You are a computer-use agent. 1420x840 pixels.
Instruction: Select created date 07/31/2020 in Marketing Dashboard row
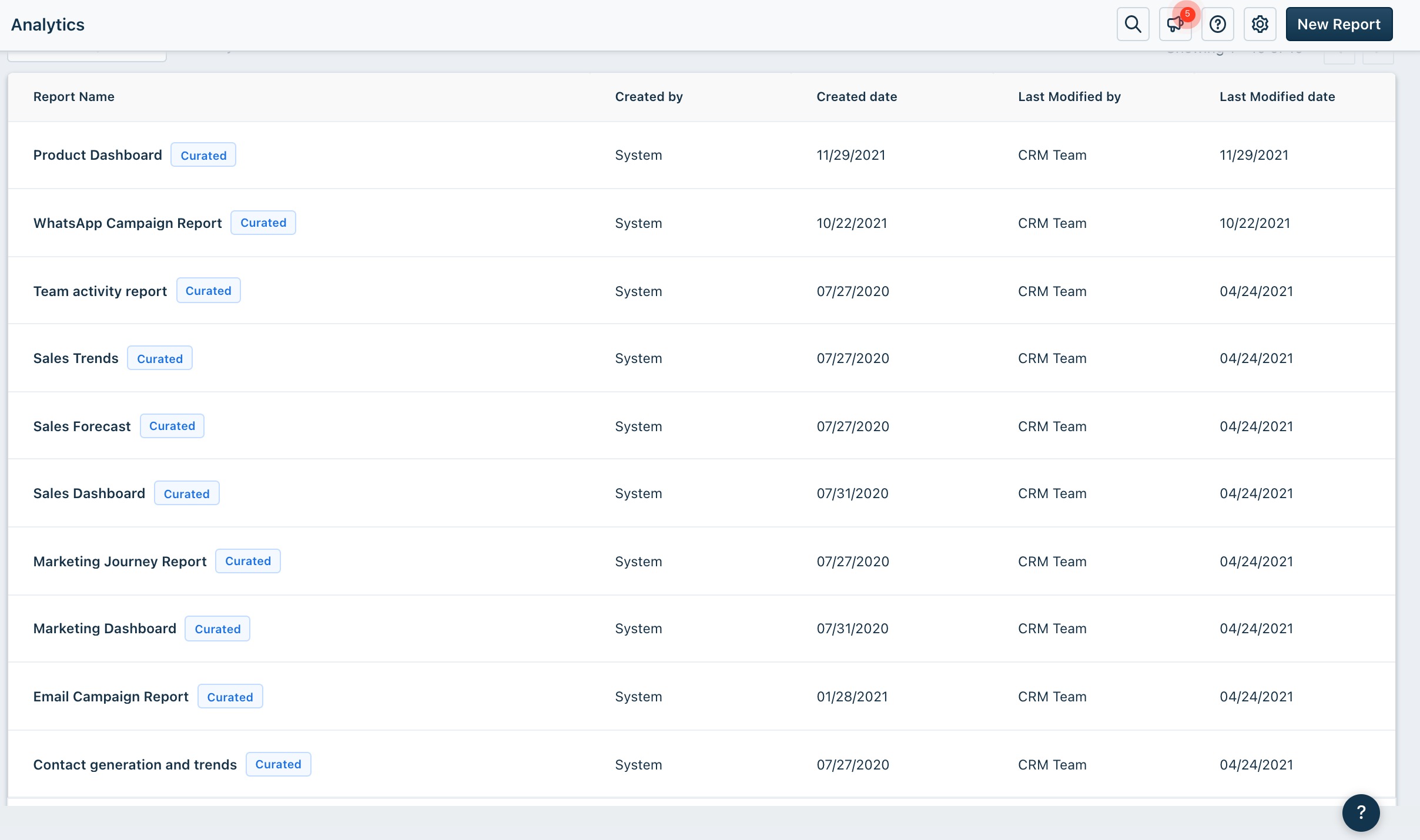click(853, 629)
